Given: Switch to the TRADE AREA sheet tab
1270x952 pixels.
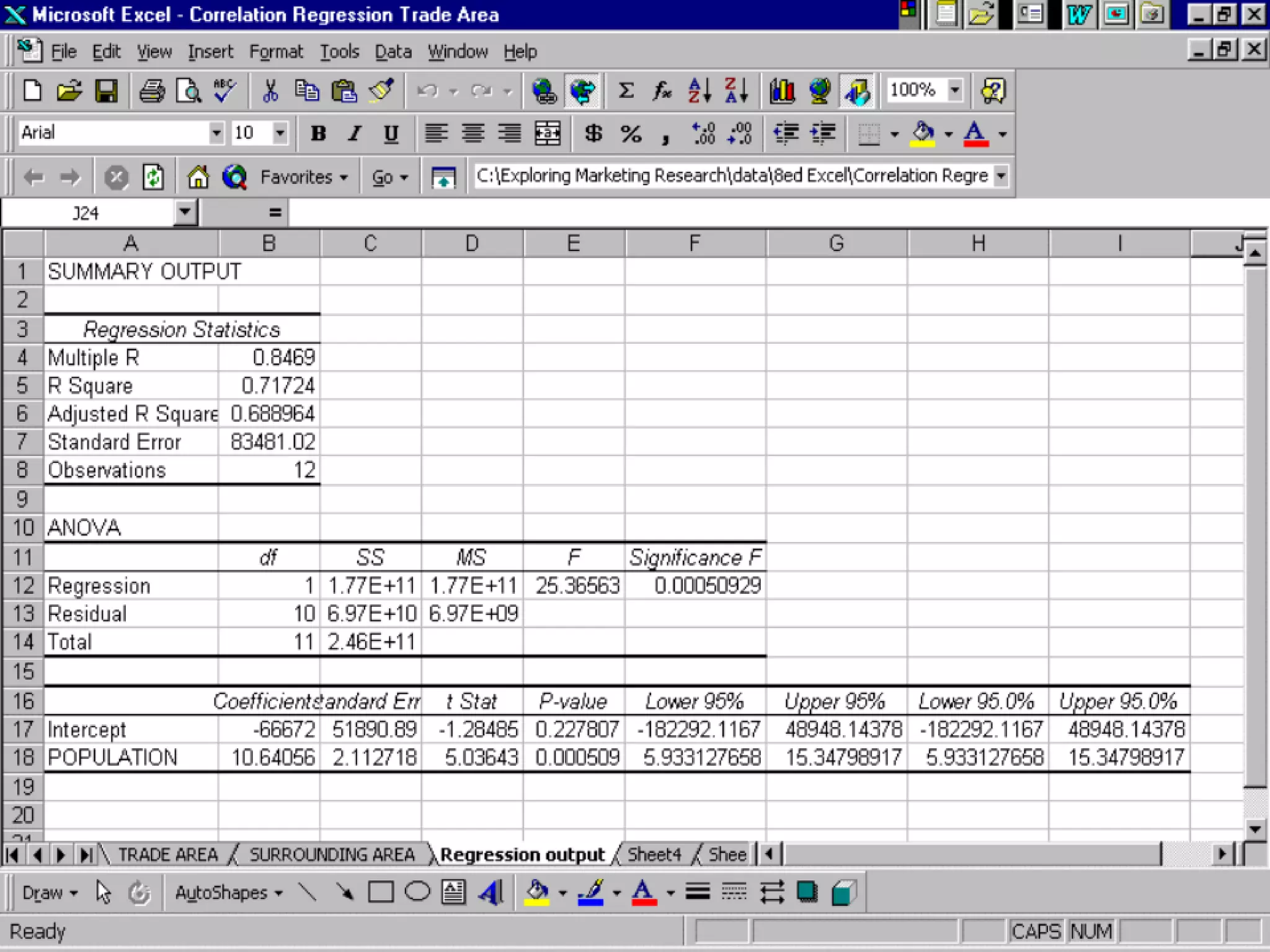Looking at the screenshot, I should click(x=168, y=855).
